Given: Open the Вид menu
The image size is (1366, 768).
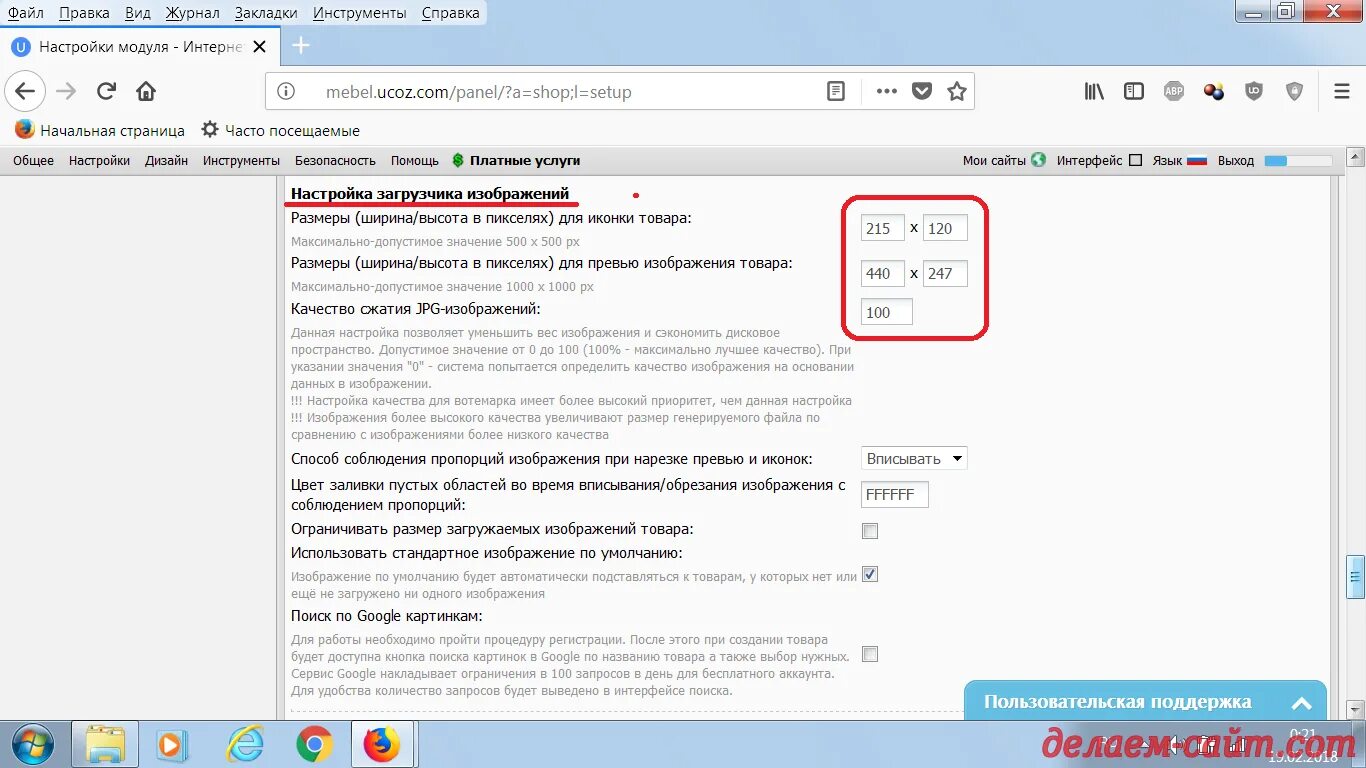Looking at the screenshot, I should pos(138,13).
